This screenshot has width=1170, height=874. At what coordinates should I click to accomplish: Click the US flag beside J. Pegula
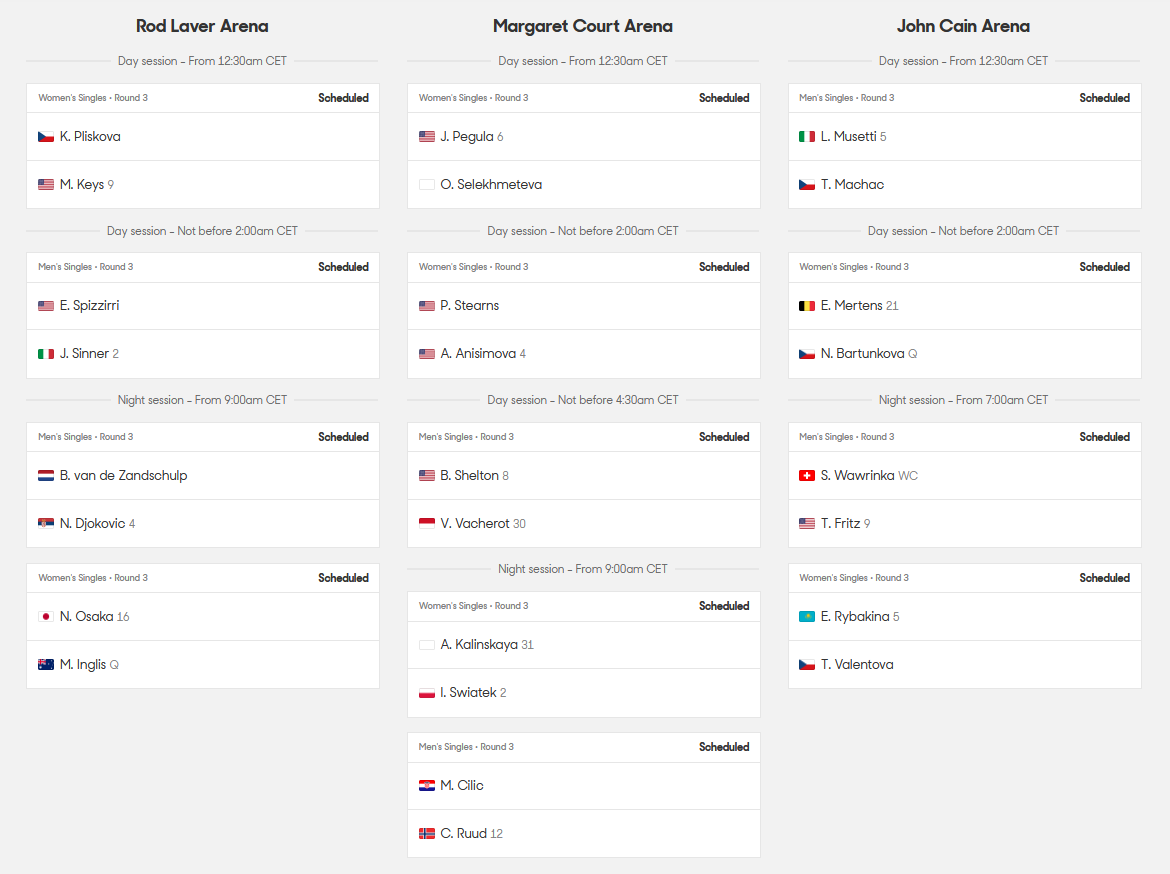(427, 137)
